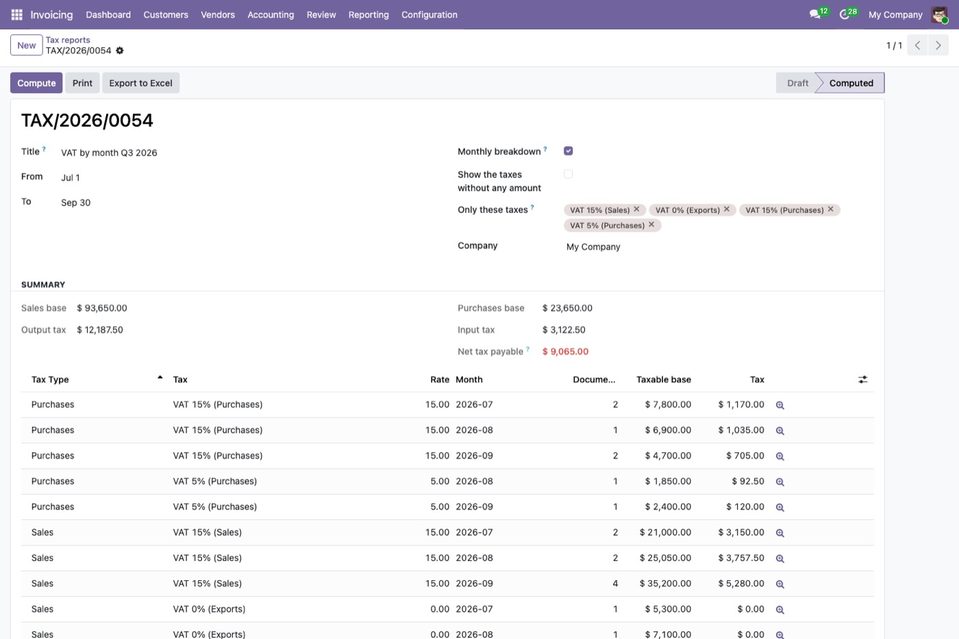
Task: Inspect details for Exports 0% 2026-07 row
Action: [780, 610]
